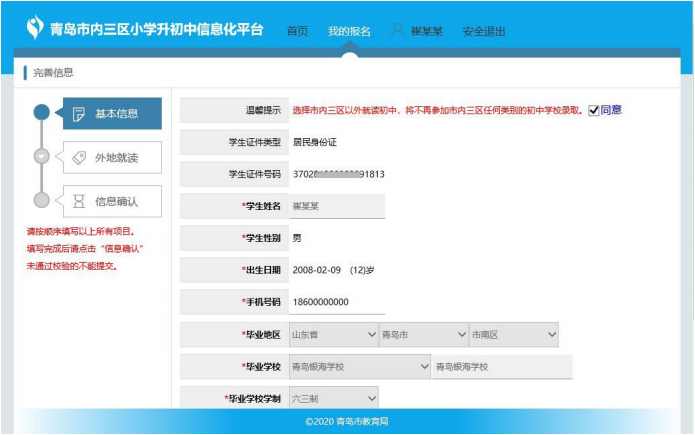Open the 山东省 province dropdown
Screen dimensions: 695x435
[333, 334]
